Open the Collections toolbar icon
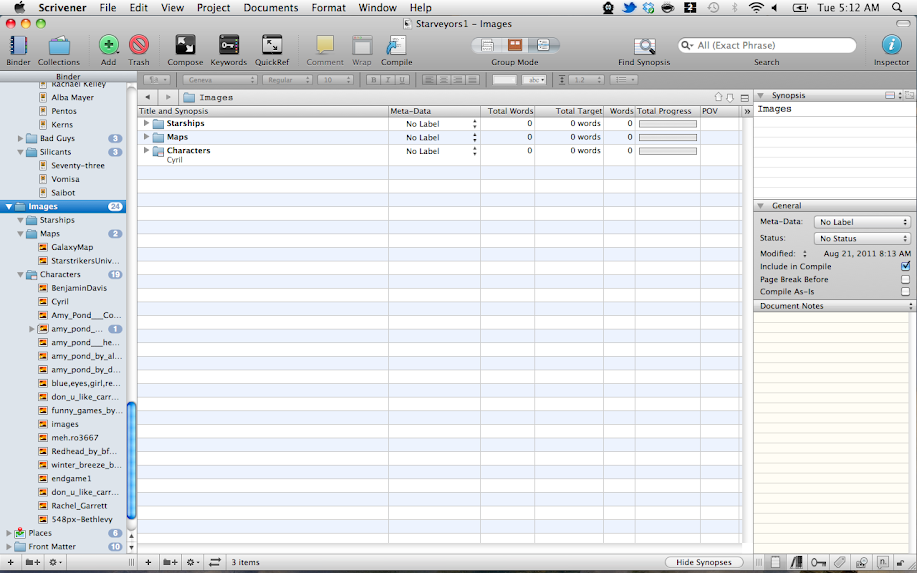 pos(59,45)
